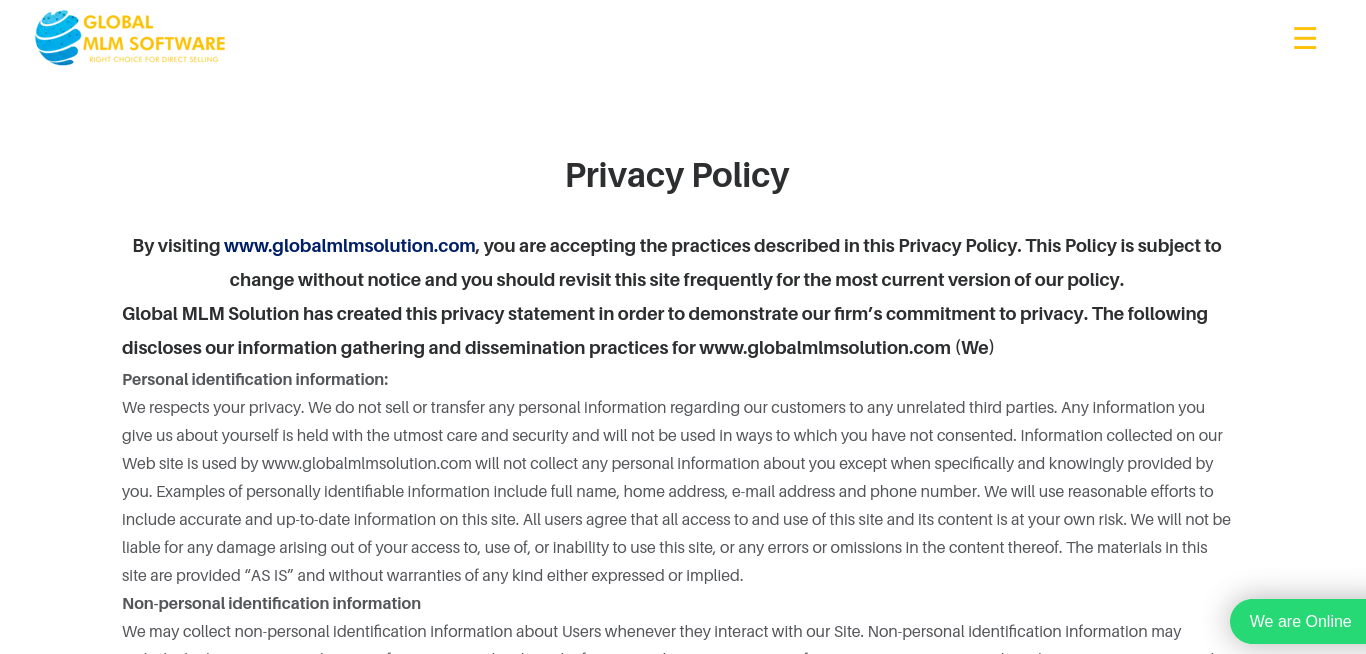Click "By visiting" at the intro start
Screen dimensions: 1366x654
click(176, 246)
